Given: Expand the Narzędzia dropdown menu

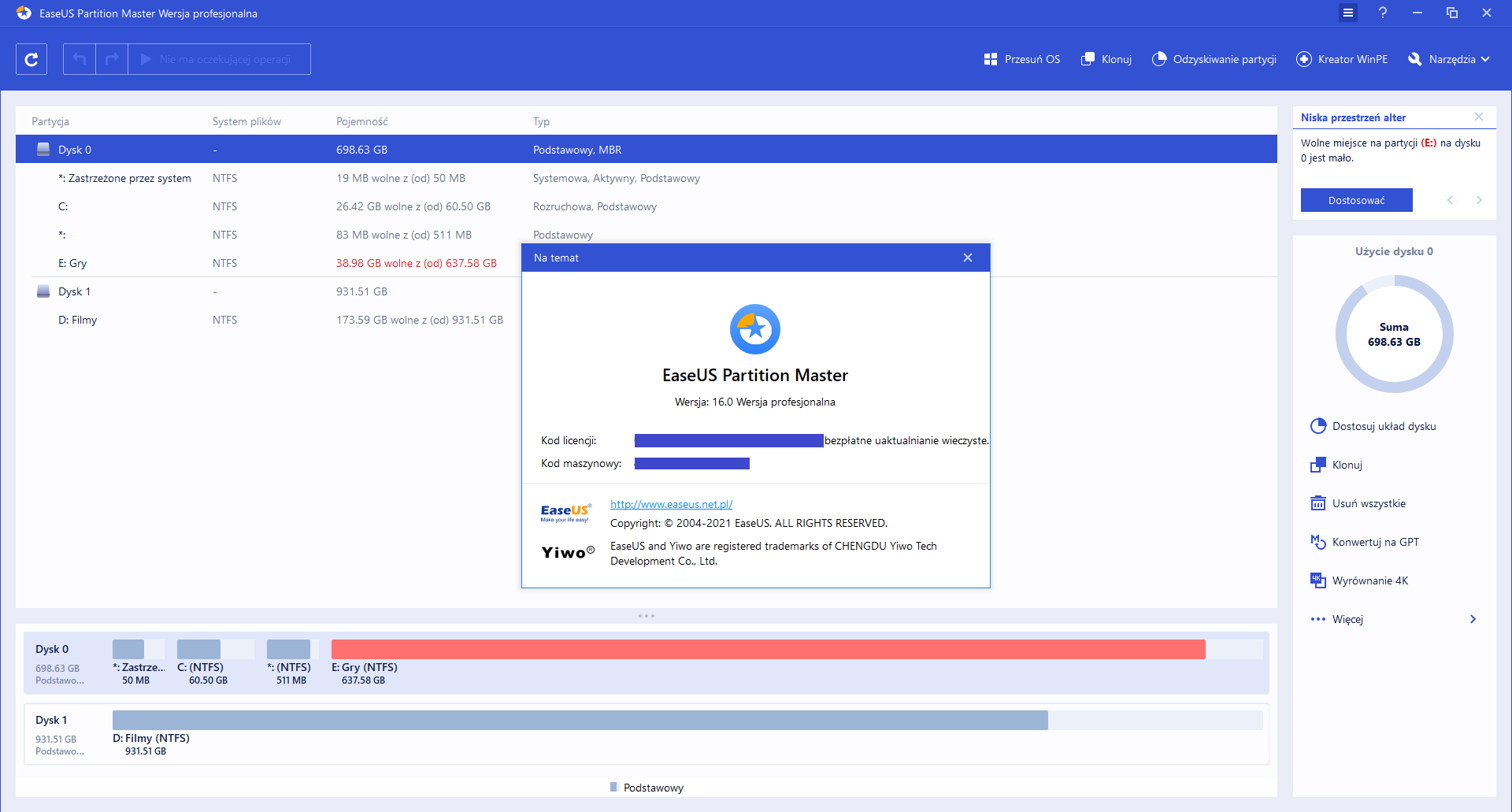Looking at the screenshot, I should click(1449, 59).
